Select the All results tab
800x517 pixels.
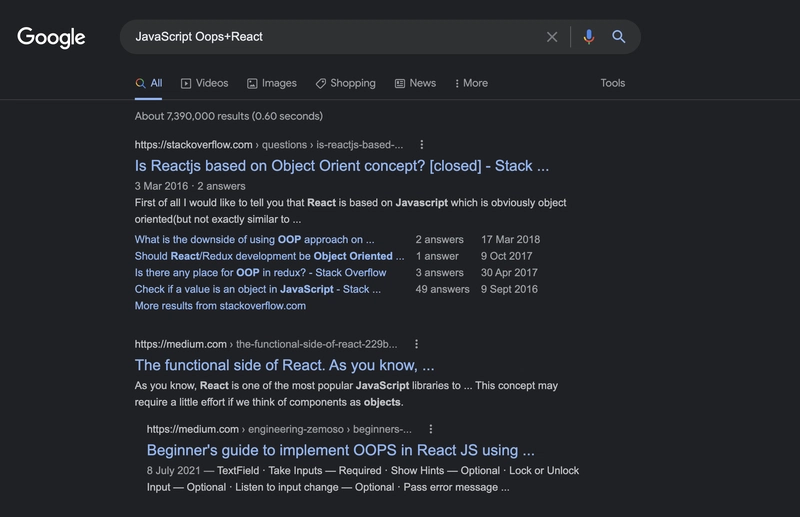click(x=148, y=83)
